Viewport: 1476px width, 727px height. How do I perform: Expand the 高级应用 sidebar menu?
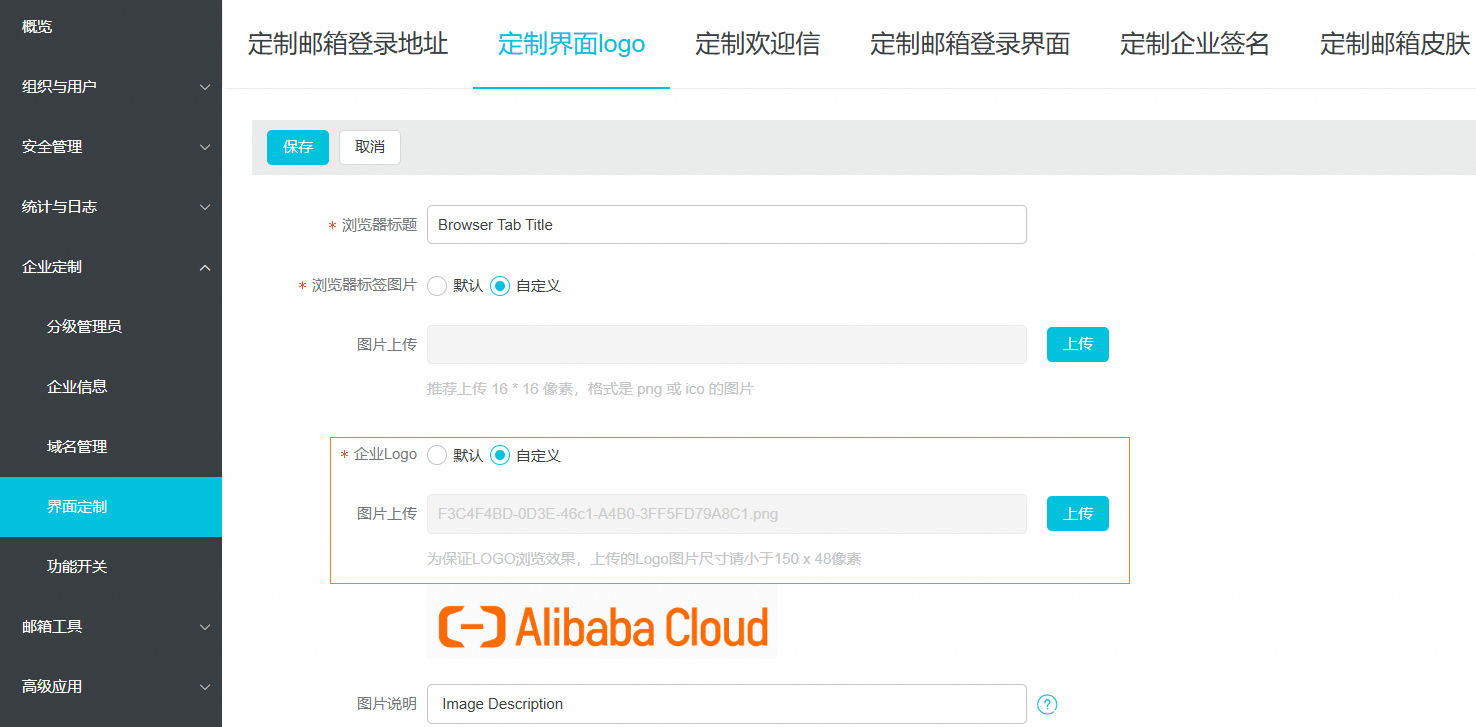[x=111, y=687]
